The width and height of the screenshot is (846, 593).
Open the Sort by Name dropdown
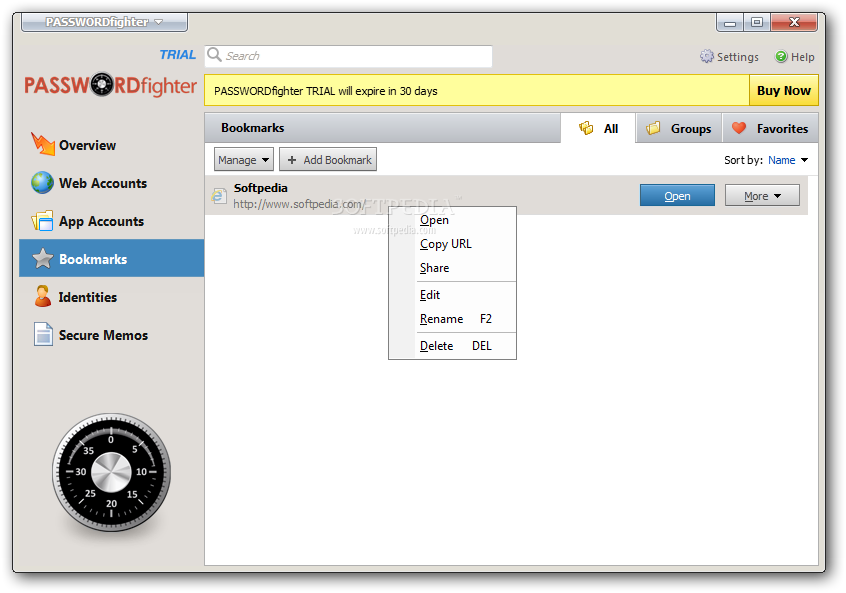[788, 160]
